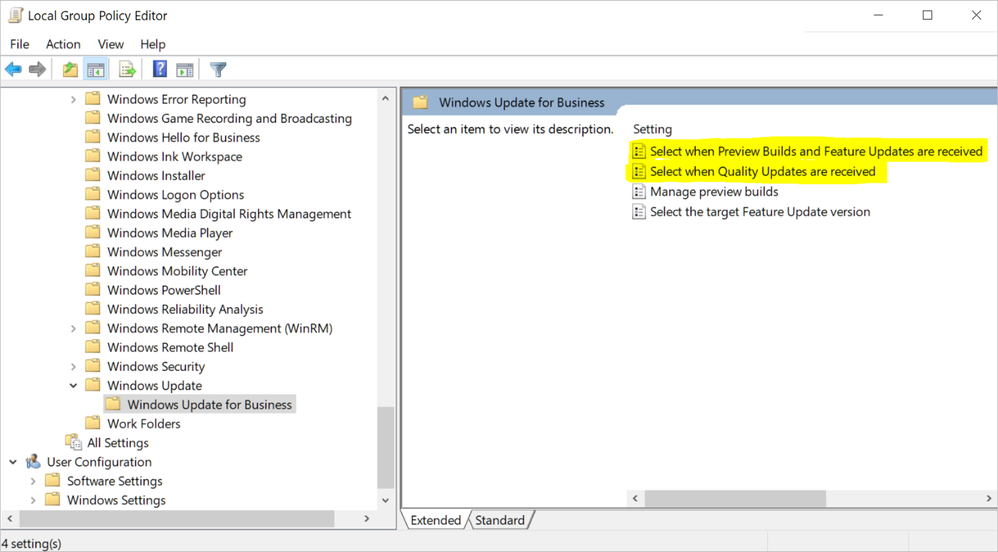This screenshot has width=998, height=552.
Task: Open the Help menu
Action: pyautogui.click(x=153, y=44)
